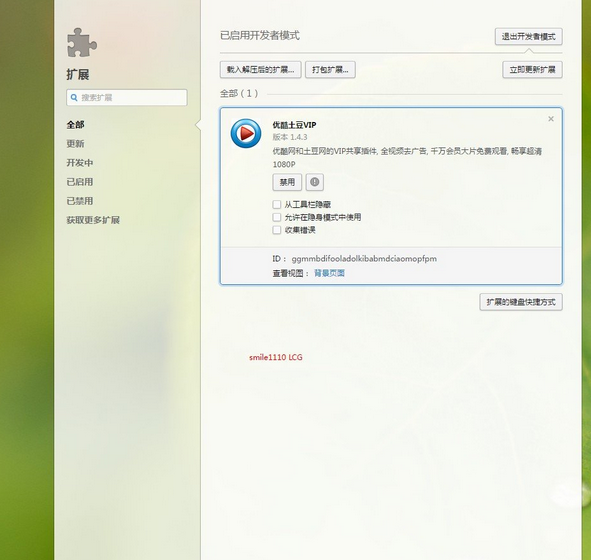Click the puzzle piece extensions icon
This screenshot has width=591, height=560.
tap(82, 43)
